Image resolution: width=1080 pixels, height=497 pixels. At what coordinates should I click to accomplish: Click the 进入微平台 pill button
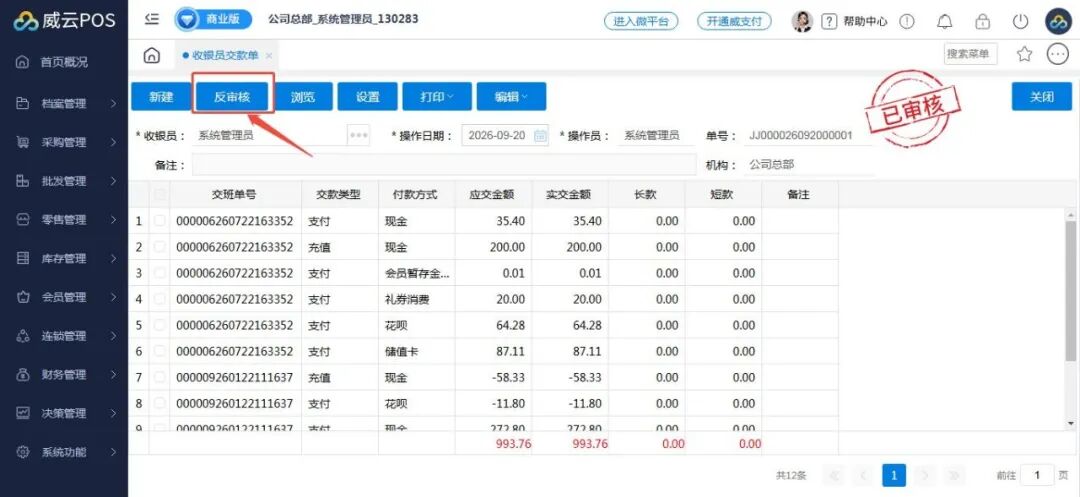coord(641,21)
